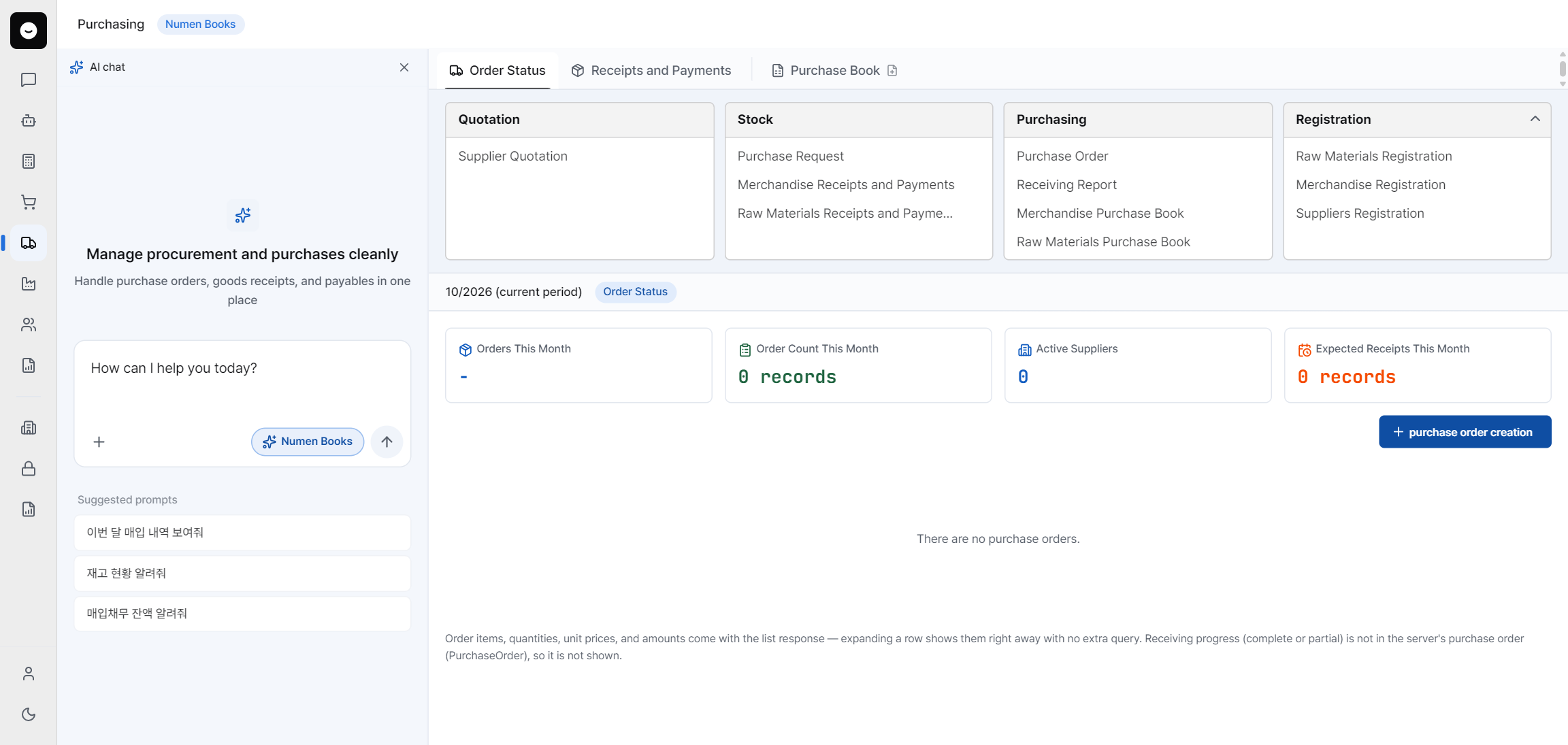Open the robot assistant sidebar icon
This screenshot has height=745, width=1568.
(29, 120)
